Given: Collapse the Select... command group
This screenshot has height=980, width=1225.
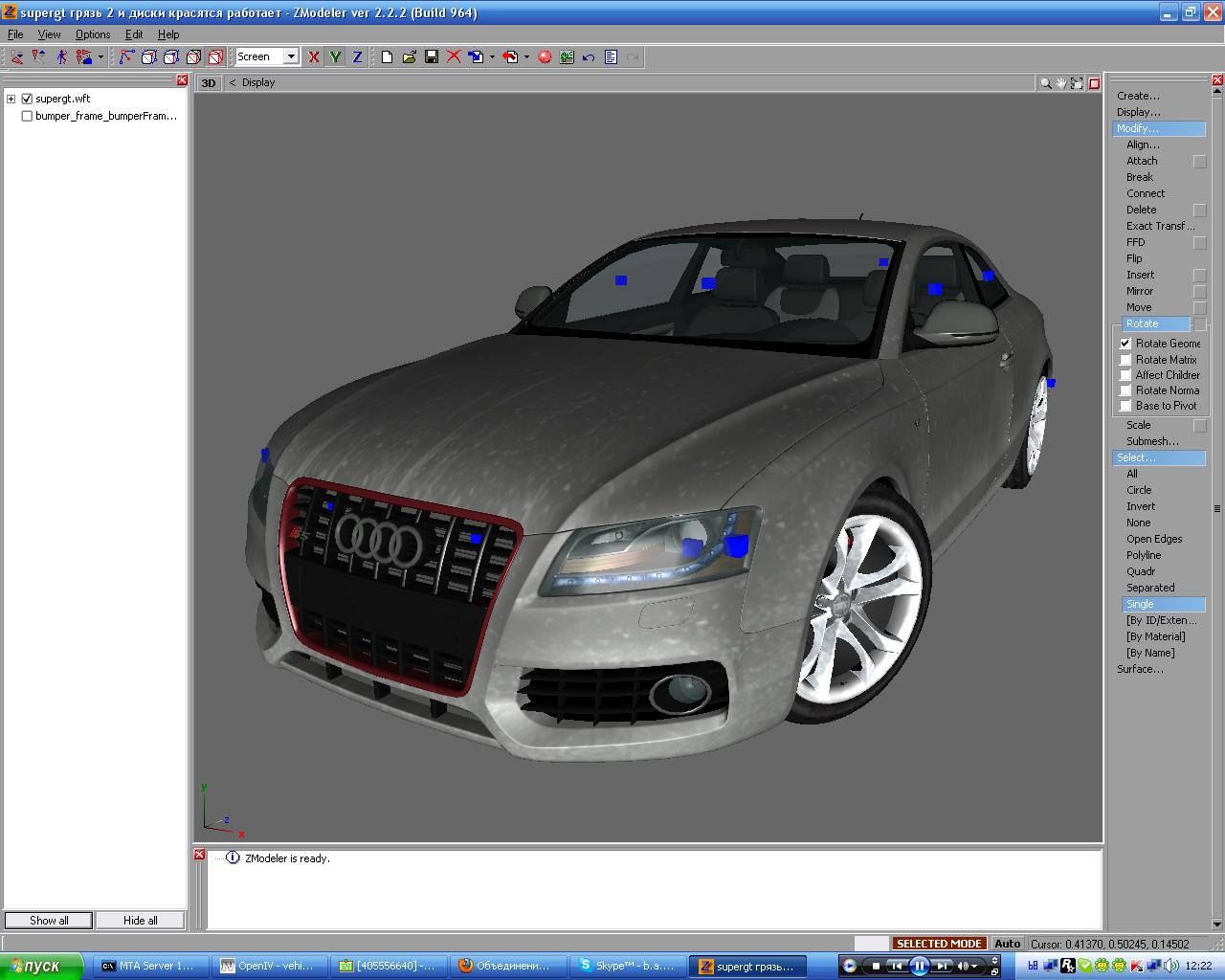Looking at the screenshot, I should pyautogui.click(x=1159, y=457).
